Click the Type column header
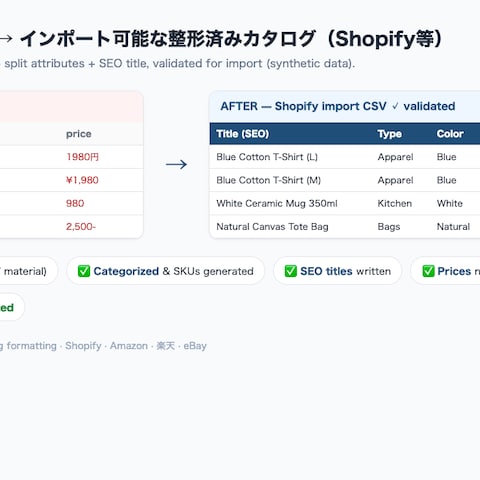 pyautogui.click(x=389, y=134)
